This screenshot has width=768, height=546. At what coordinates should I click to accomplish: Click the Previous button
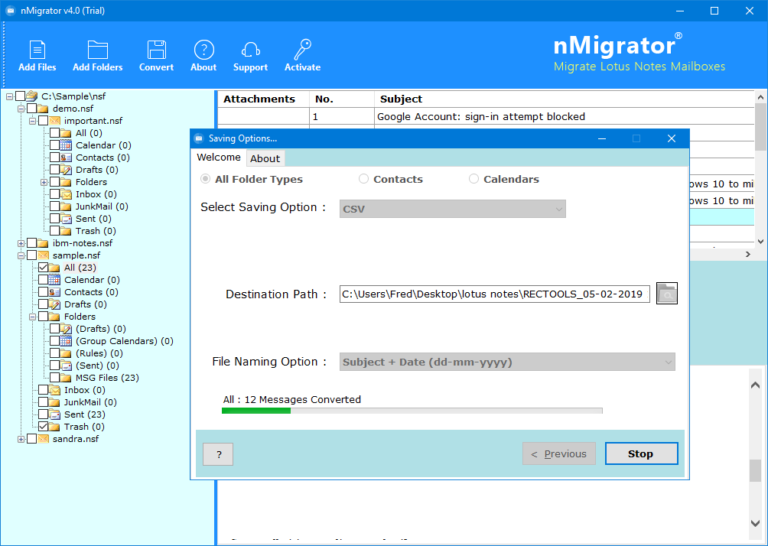point(558,454)
